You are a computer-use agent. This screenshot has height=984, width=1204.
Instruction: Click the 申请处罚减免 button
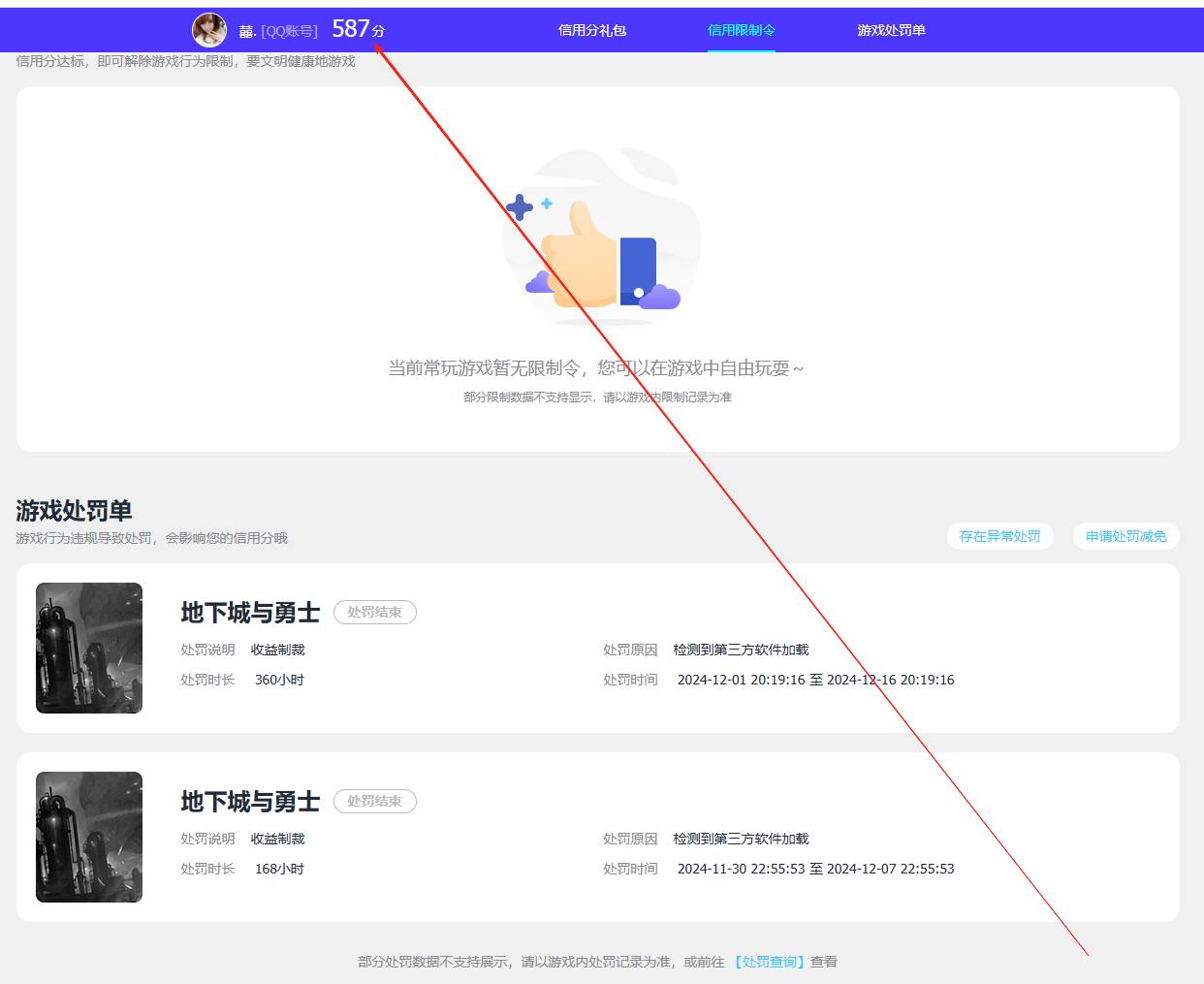(1126, 535)
